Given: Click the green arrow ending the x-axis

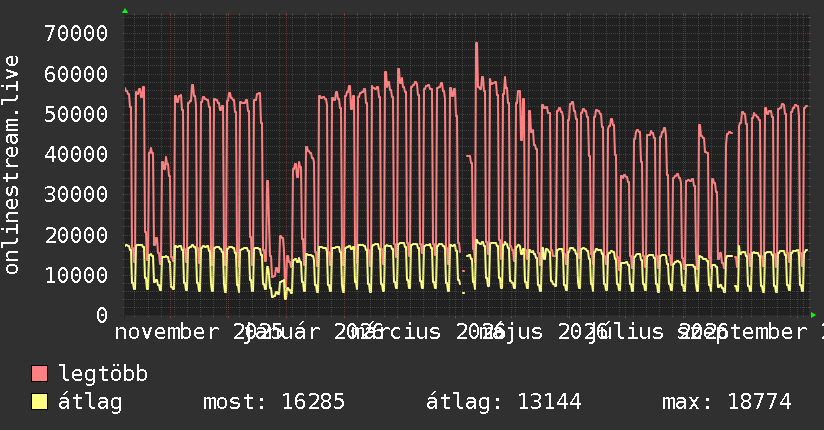Looking at the screenshot, I should point(813,315).
